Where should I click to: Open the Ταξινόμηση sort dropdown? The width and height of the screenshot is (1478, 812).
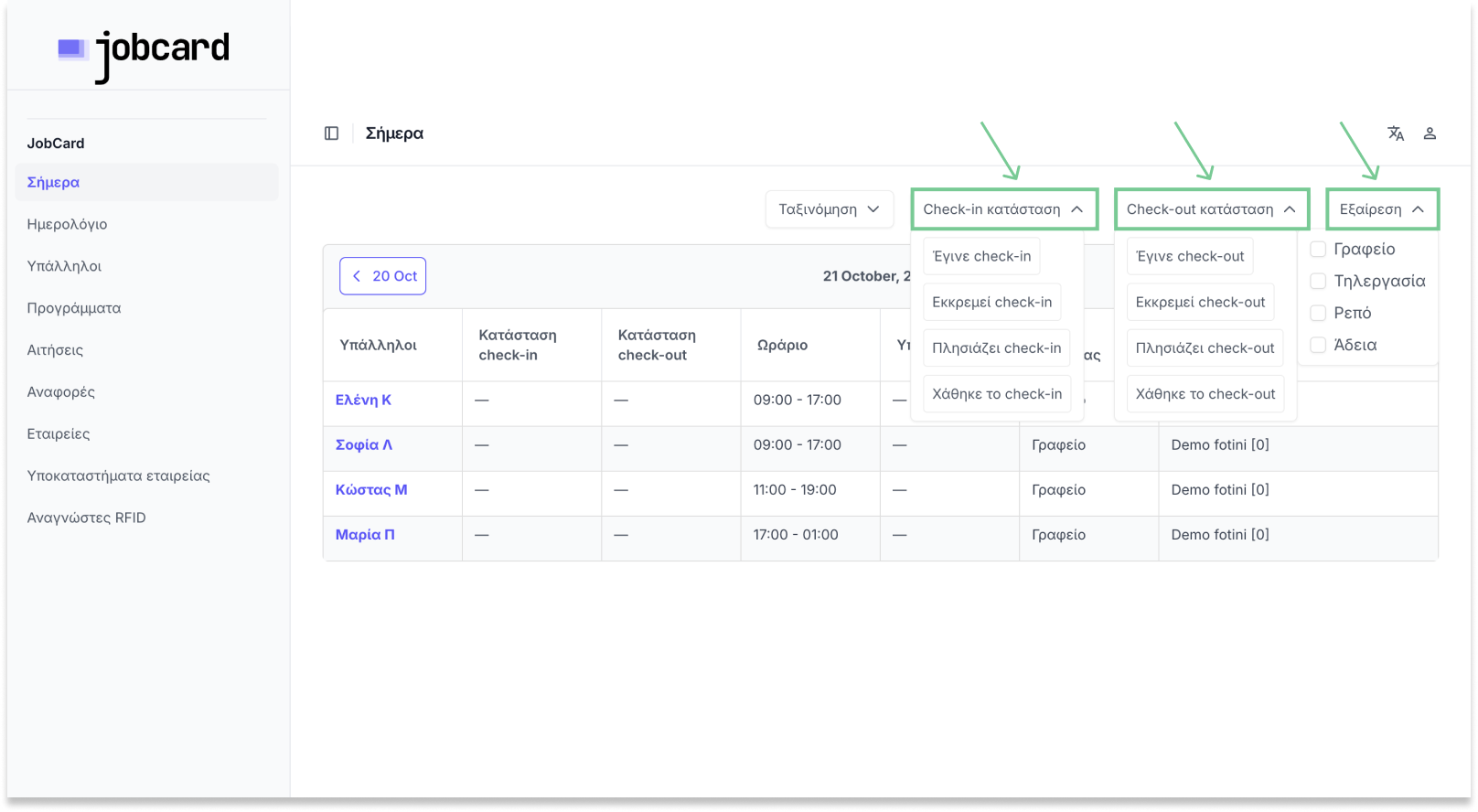[829, 209]
